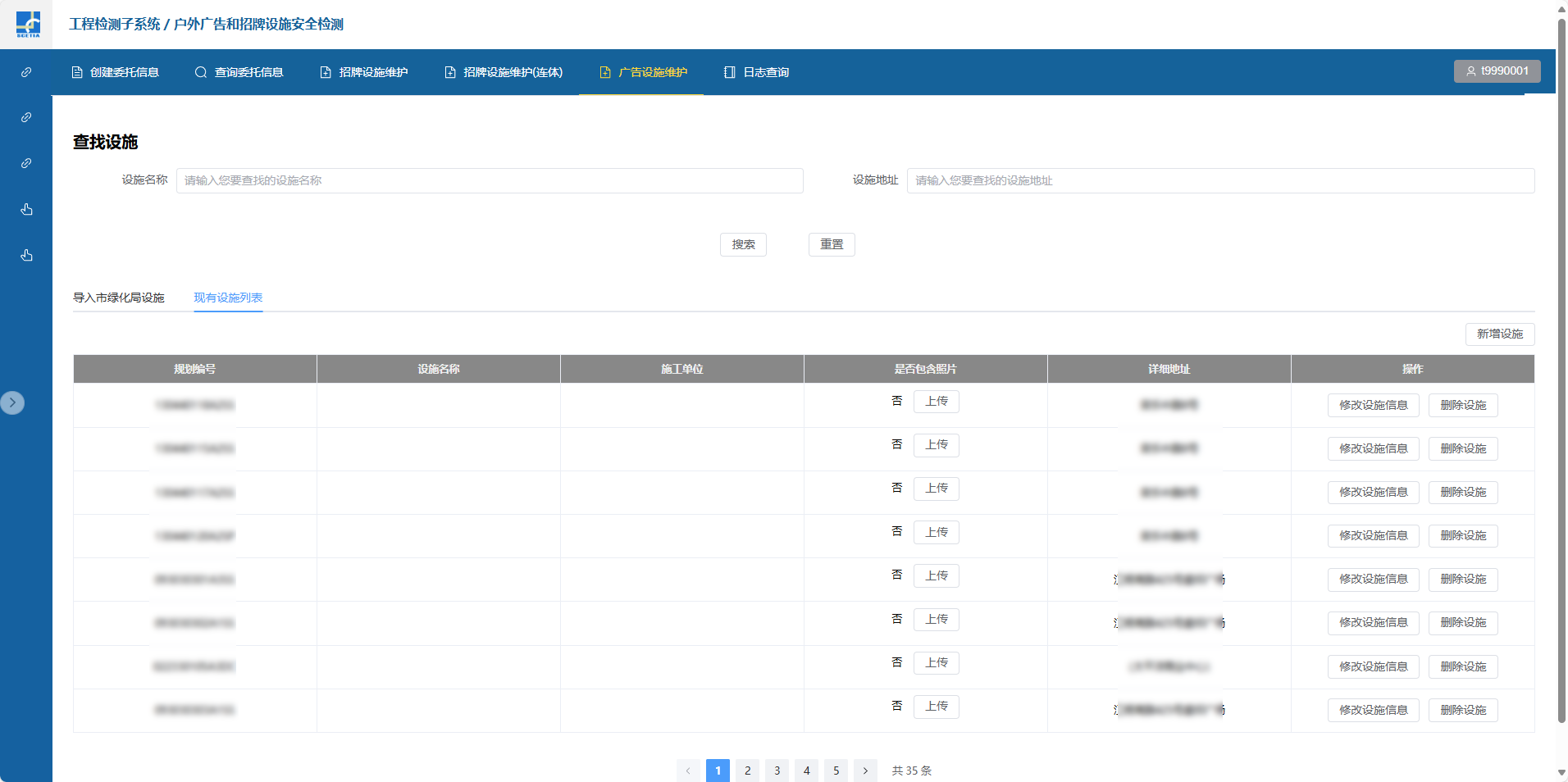
Task: Select the 现有设施列表 tab
Action: click(228, 298)
